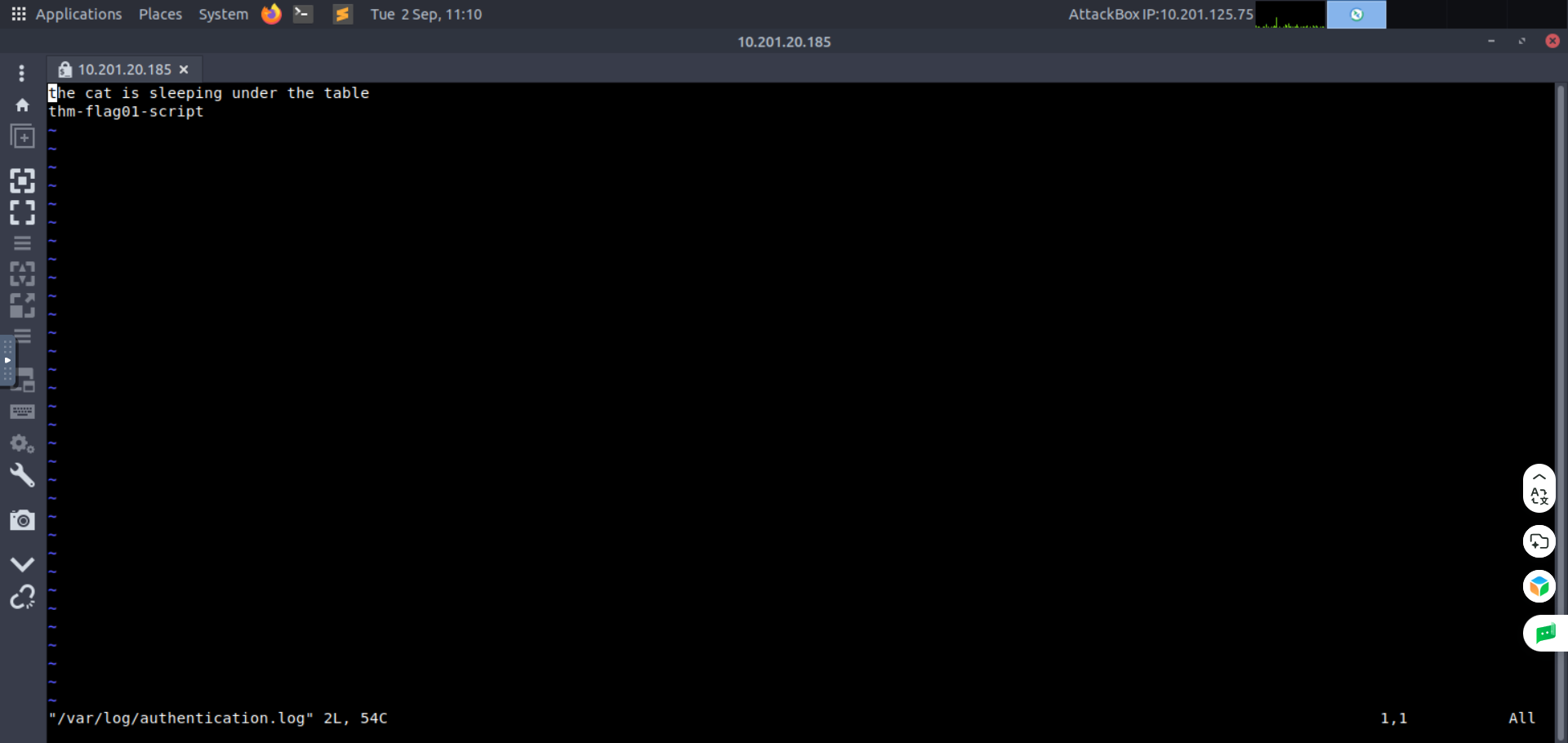Click the window title 10.201.20.185
Image resolution: width=1568 pixels, height=743 pixels.
coord(784,42)
